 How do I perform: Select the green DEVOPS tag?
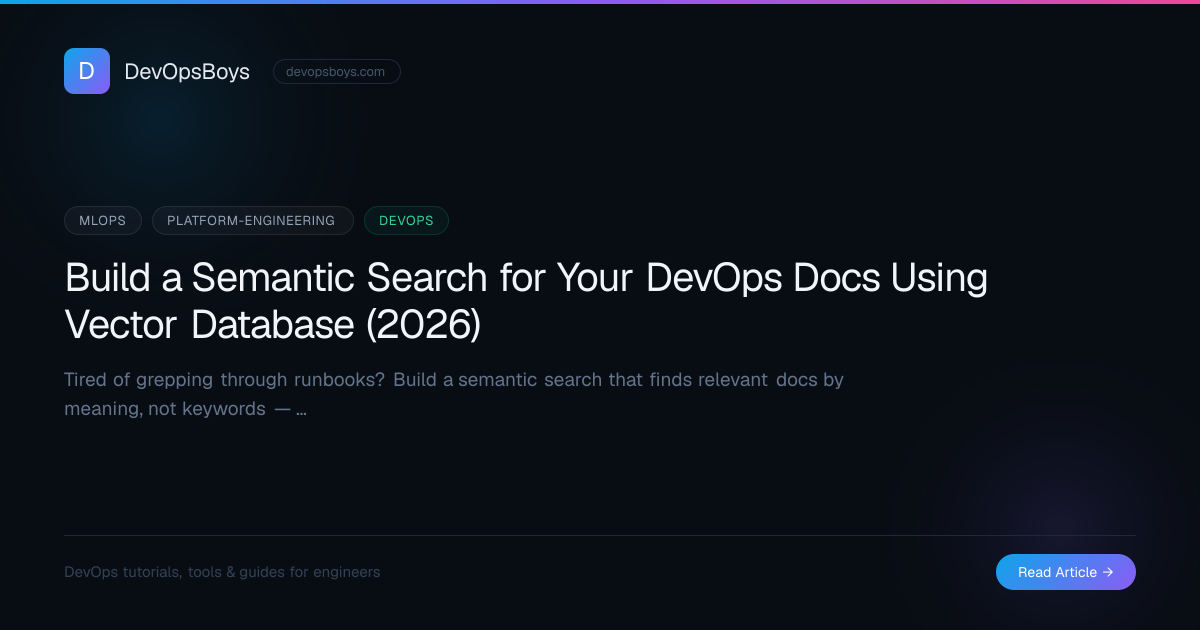click(x=406, y=220)
